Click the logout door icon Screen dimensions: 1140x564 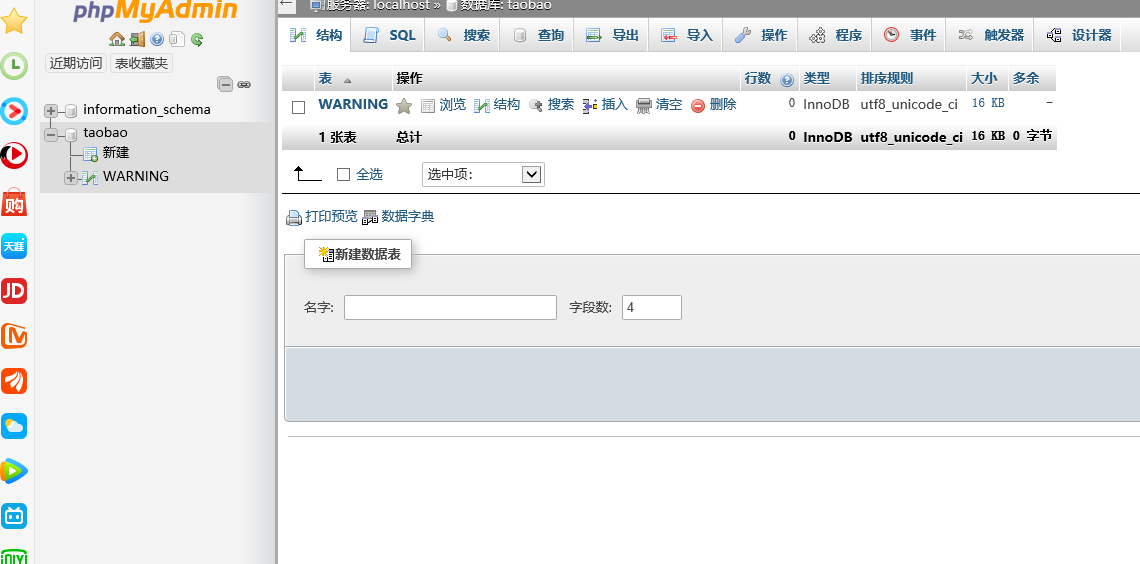pos(137,39)
